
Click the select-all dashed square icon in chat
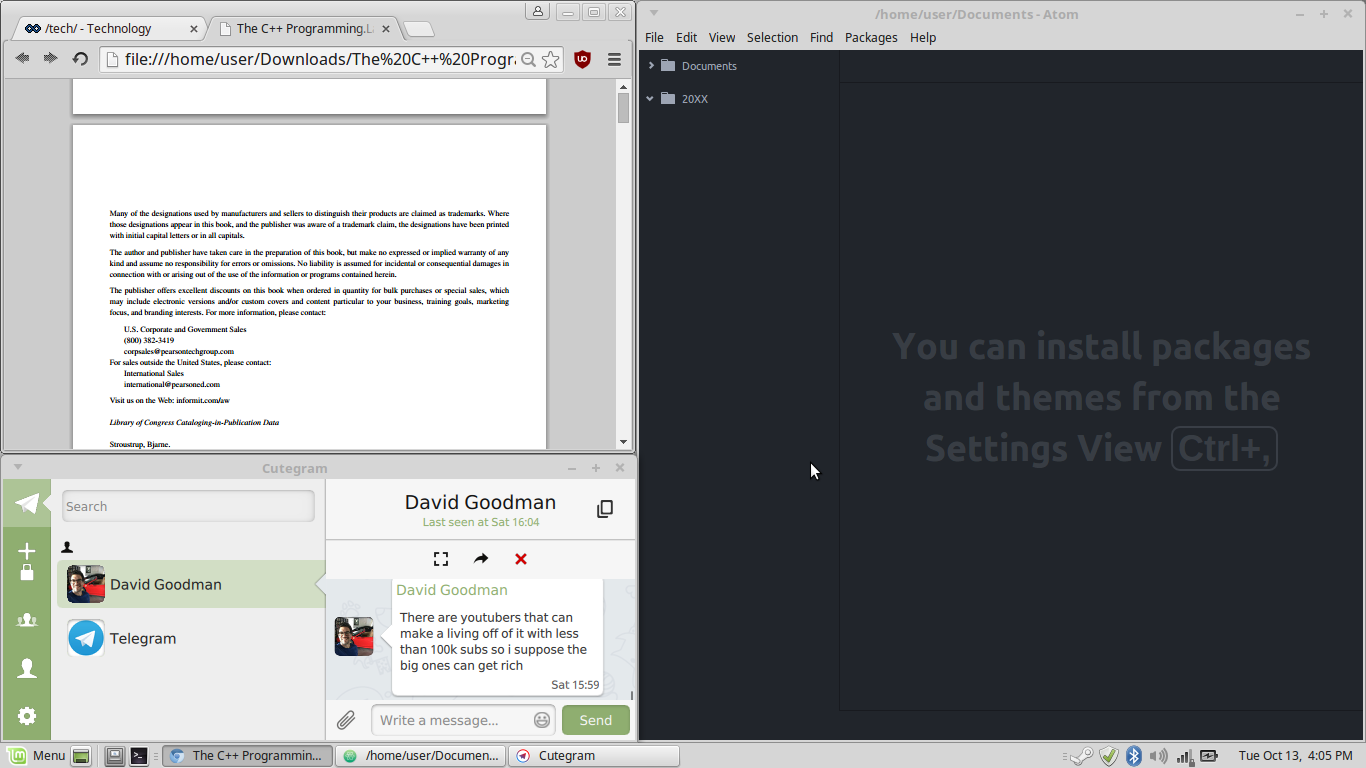point(441,559)
